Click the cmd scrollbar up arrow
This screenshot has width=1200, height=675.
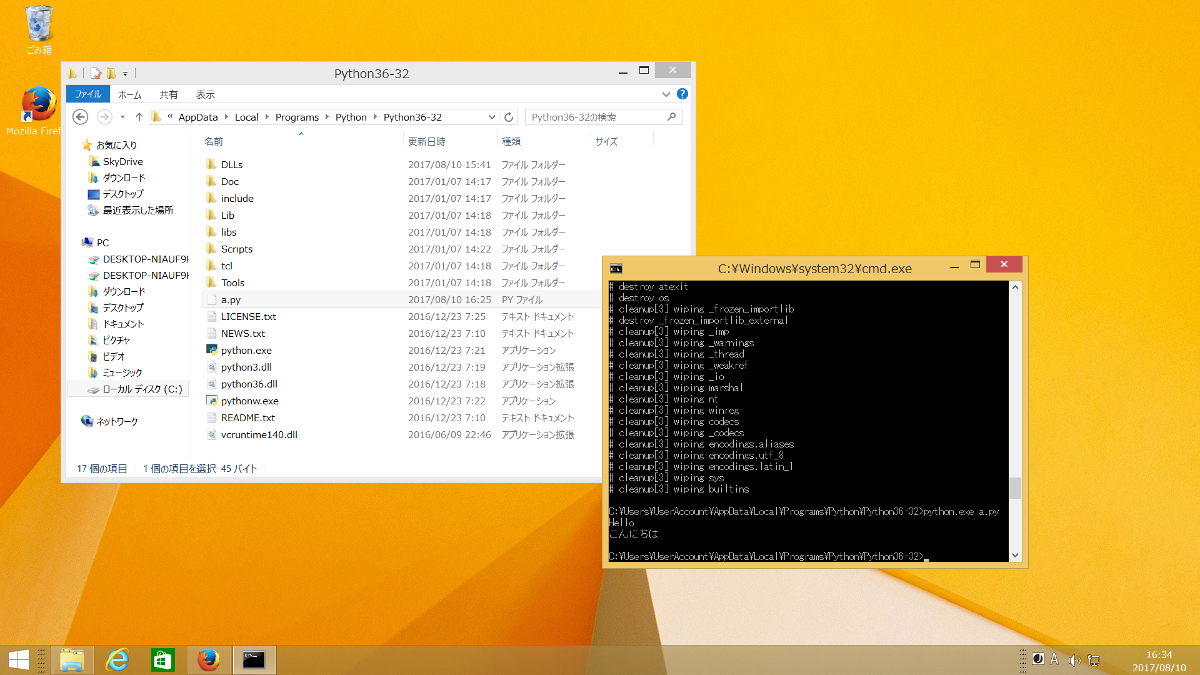point(1015,289)
